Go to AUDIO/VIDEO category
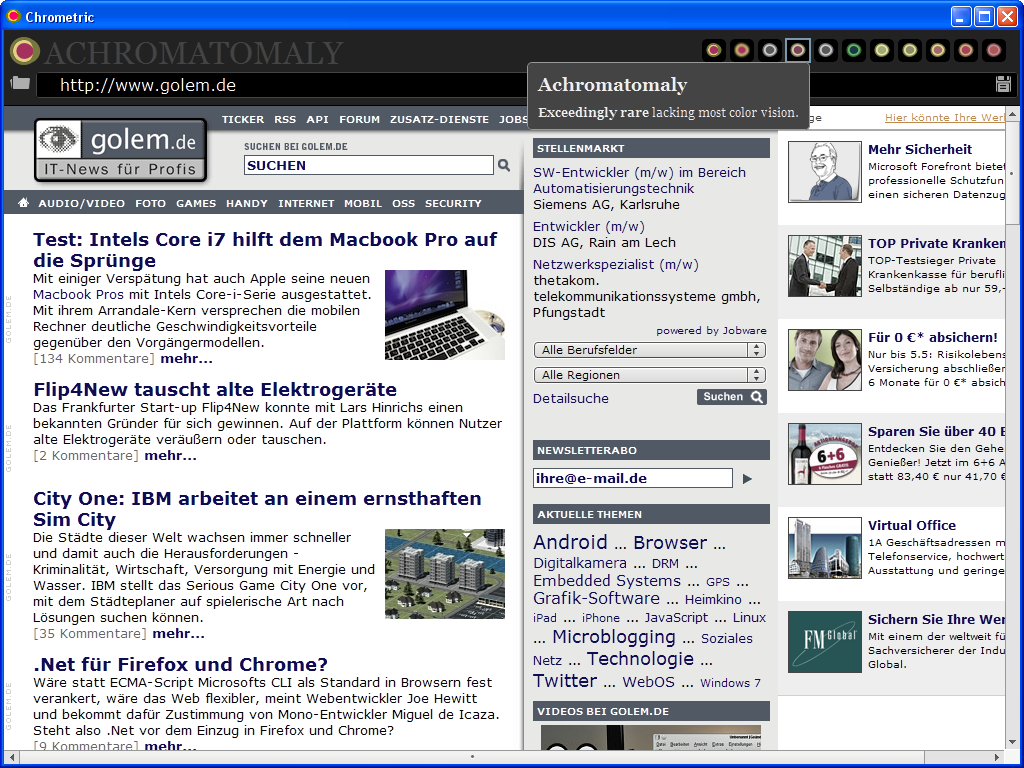 click(x=82, y=203)
